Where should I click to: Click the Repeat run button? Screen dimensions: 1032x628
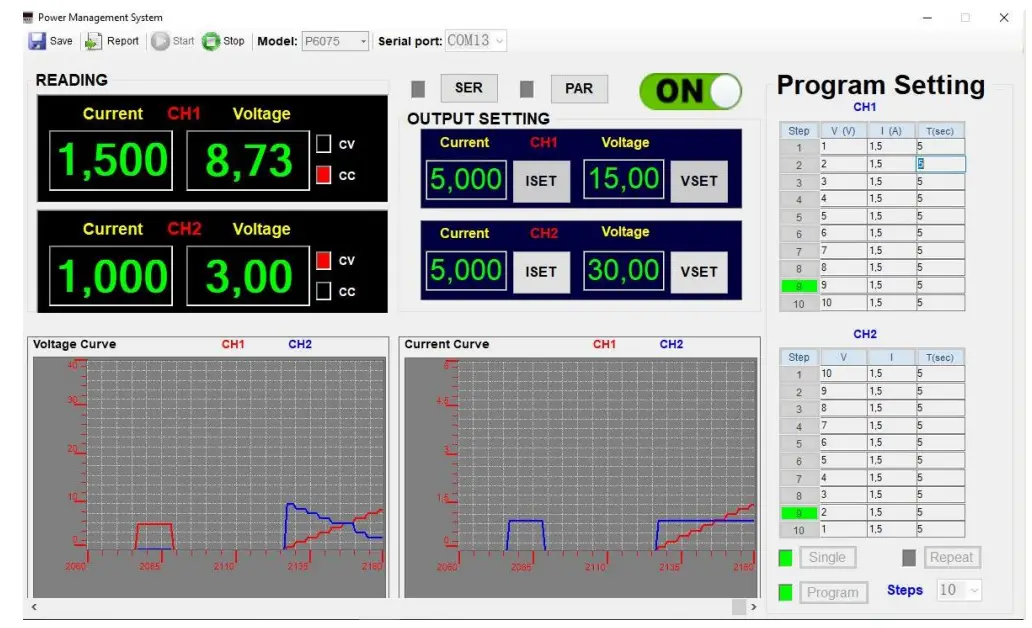[x=952, y=558]
